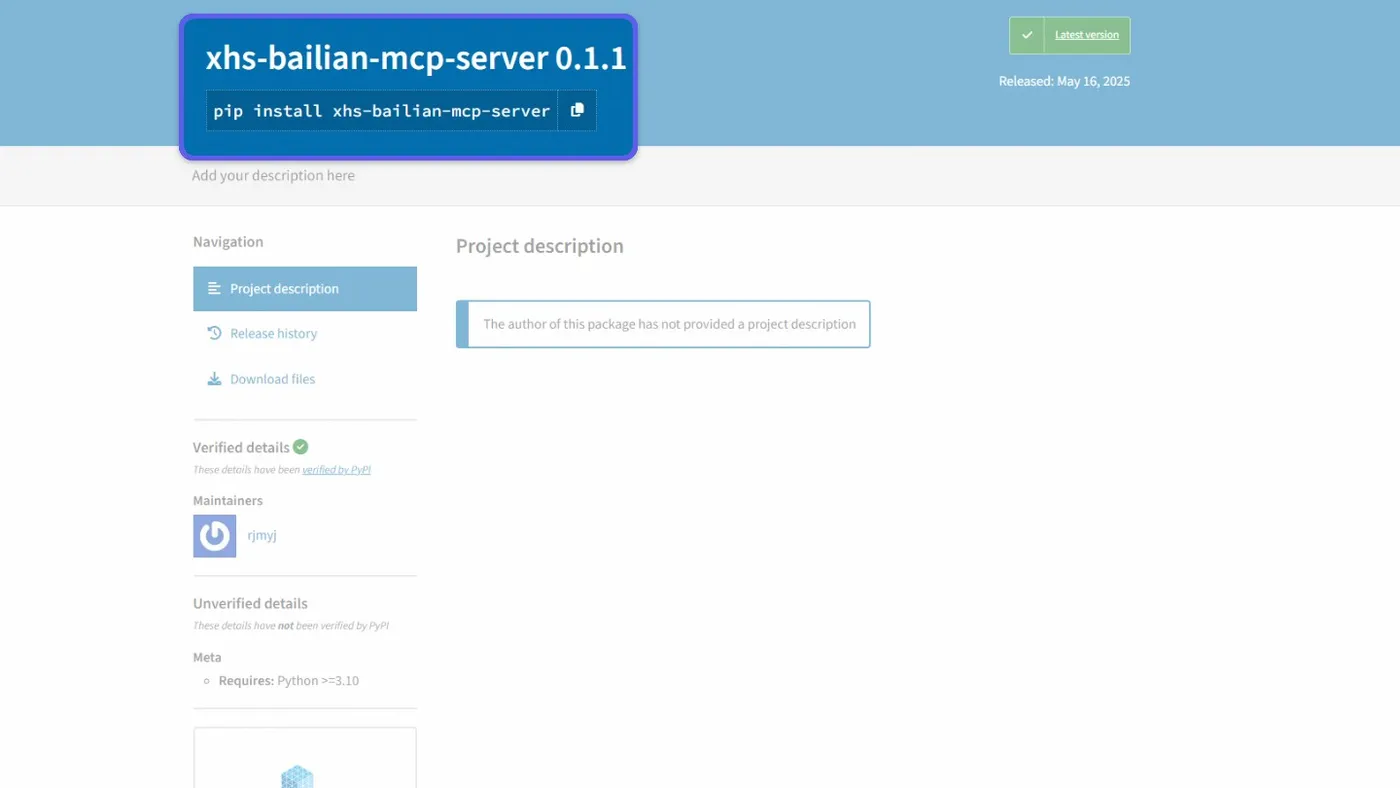Click the Release history clock icon
Viewport: 1400px width, 788px height.
click(x=214, y=333)
